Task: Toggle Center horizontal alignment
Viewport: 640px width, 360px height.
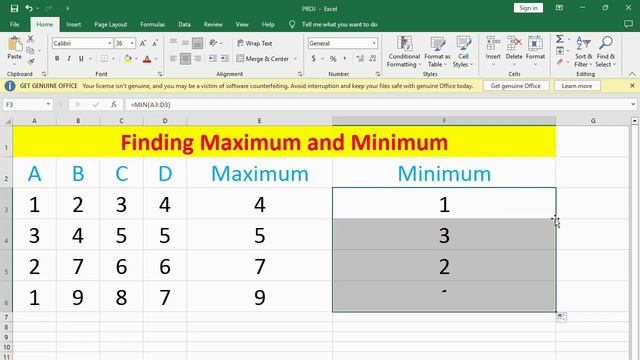Action: point(185,59)
